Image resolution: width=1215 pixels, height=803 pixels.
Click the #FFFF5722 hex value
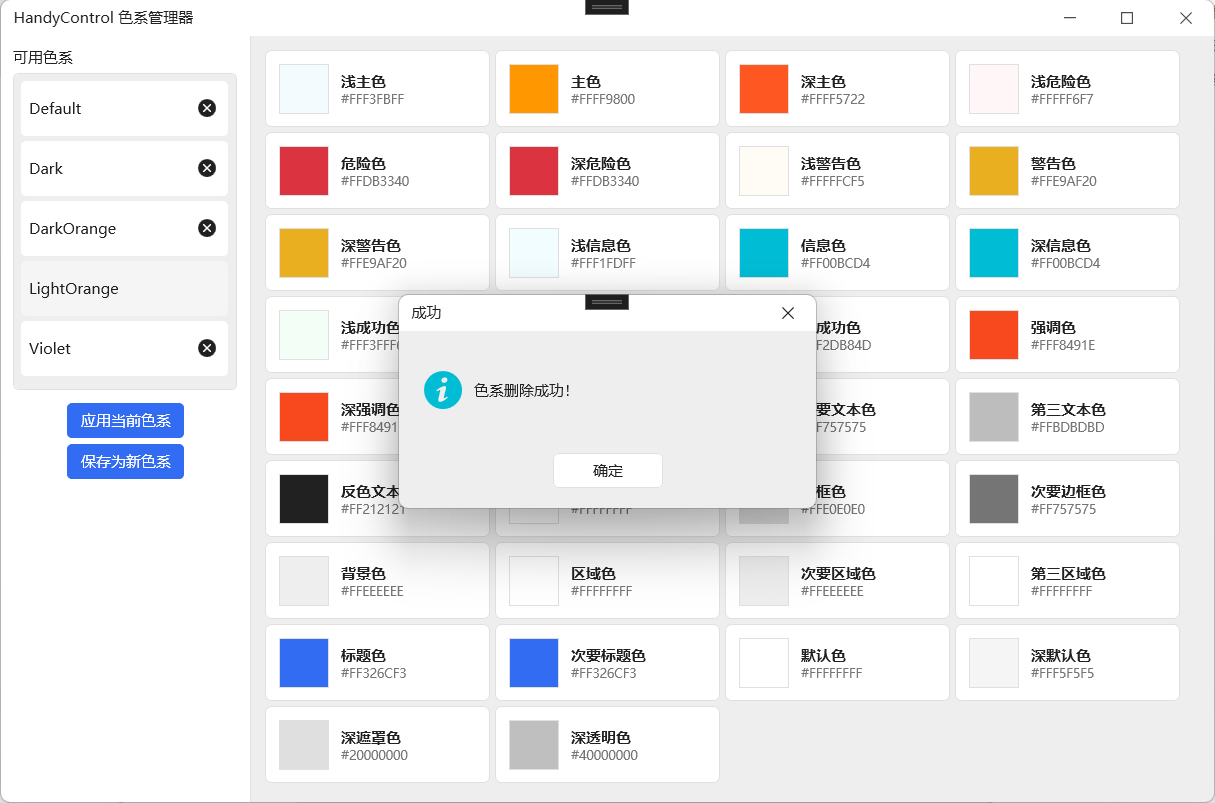pos(833,100)
